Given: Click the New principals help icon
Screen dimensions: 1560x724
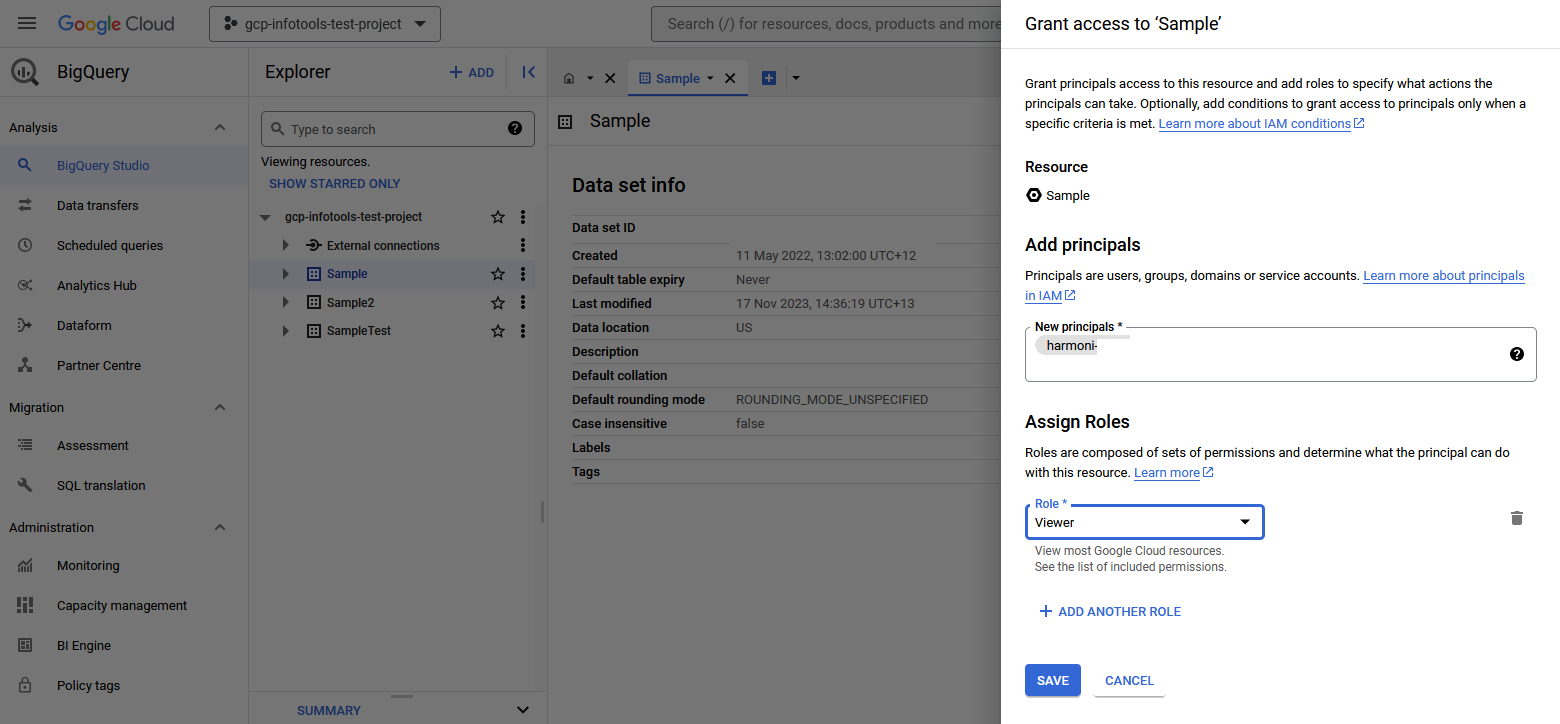Looking at the screenshot, I should pos(1517,354).
